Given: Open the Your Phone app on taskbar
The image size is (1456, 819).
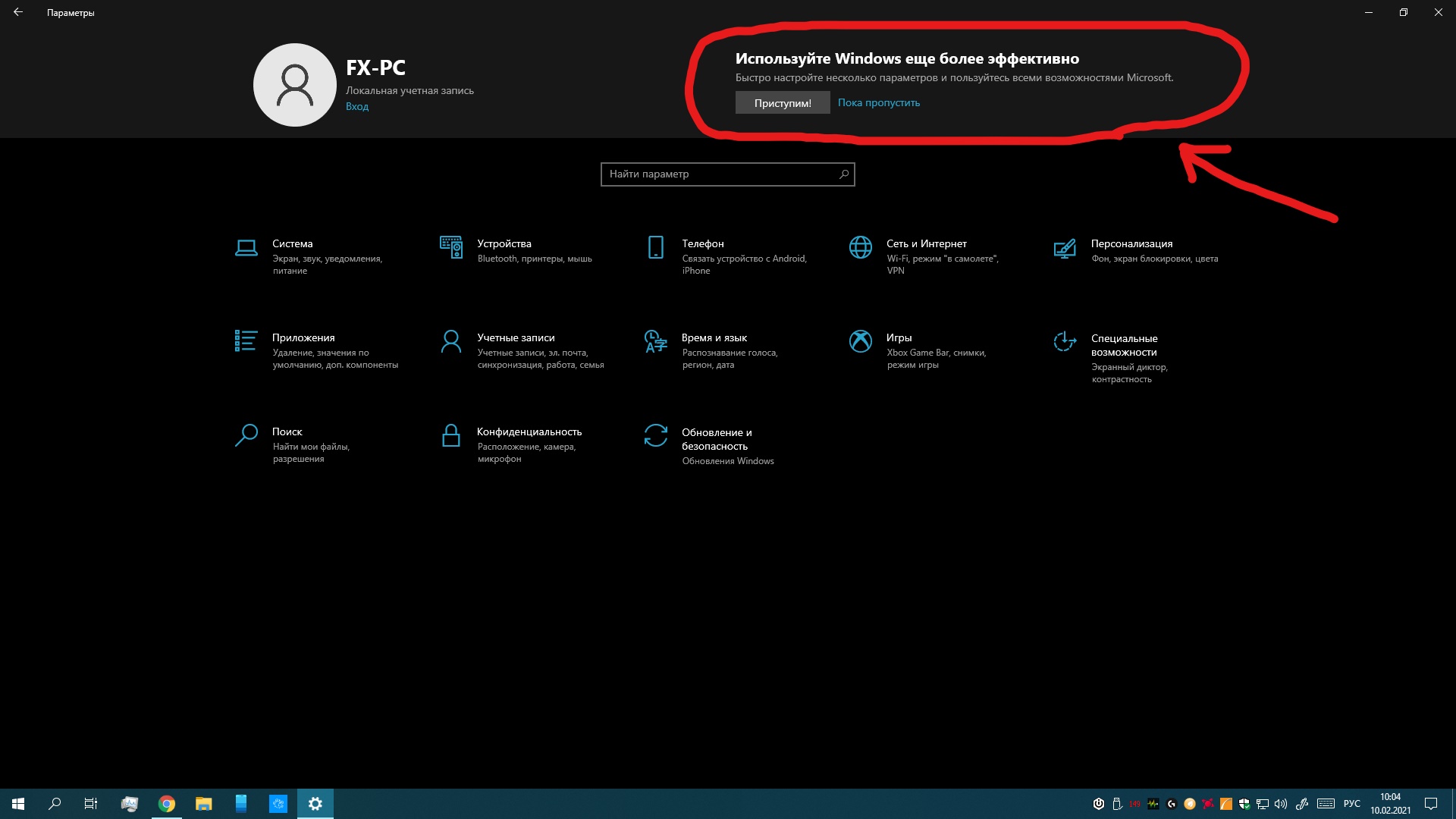Looking at the screenshot, I should (x=241, y=804).
